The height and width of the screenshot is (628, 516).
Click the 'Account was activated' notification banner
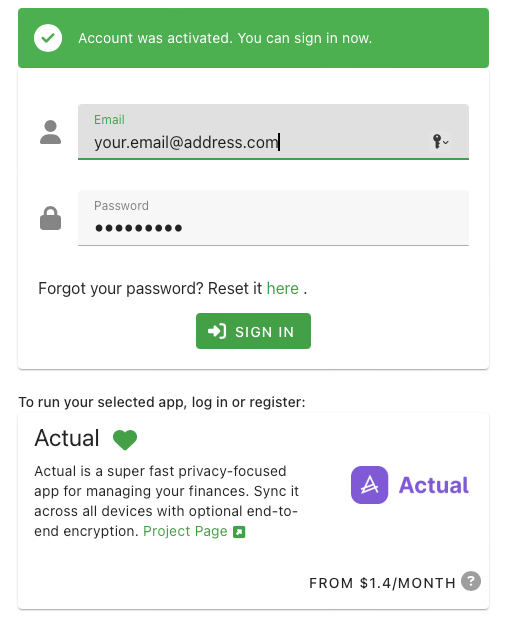253,38
